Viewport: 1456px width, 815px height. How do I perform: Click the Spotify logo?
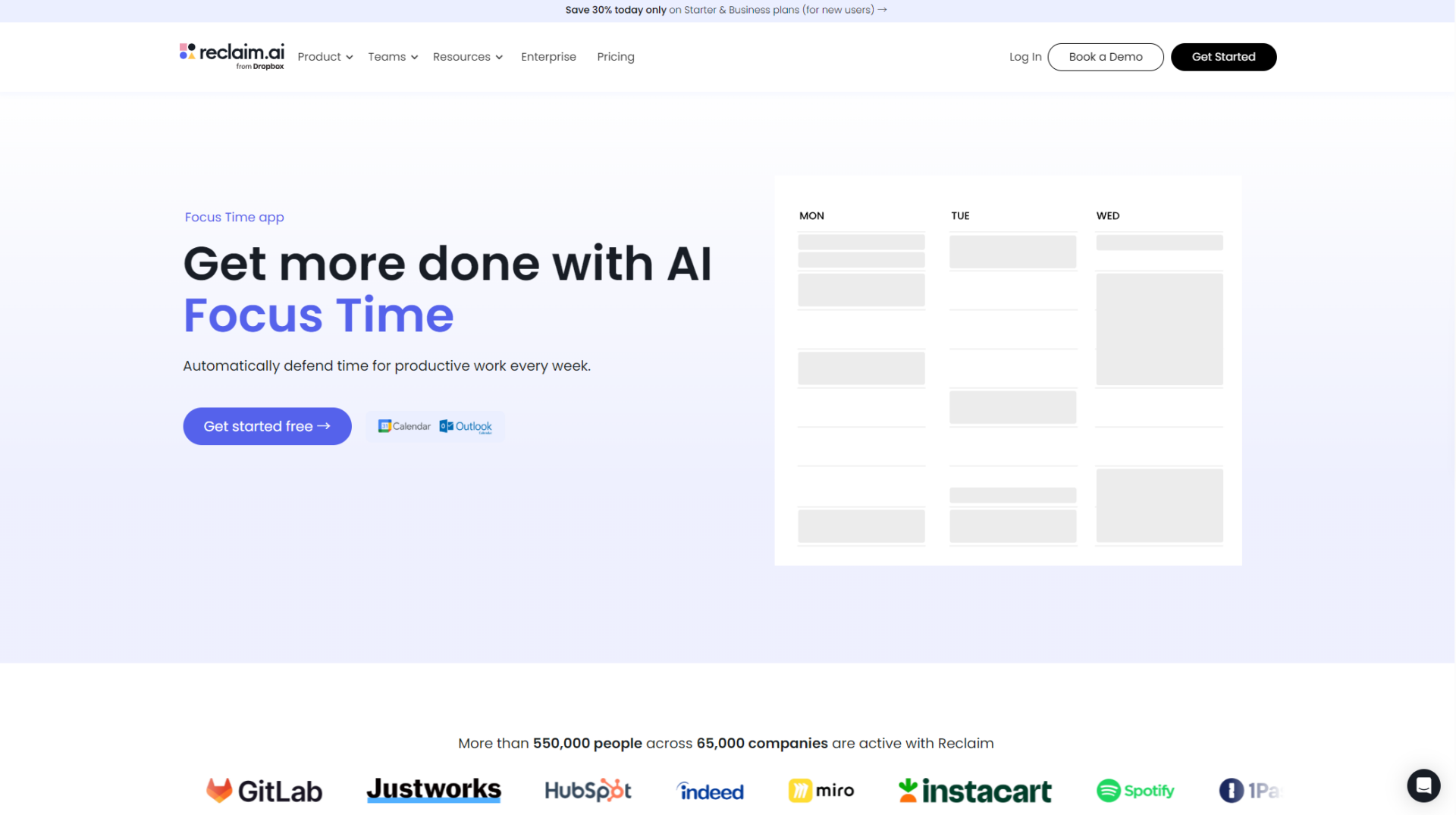click(x=1135, y=791)
